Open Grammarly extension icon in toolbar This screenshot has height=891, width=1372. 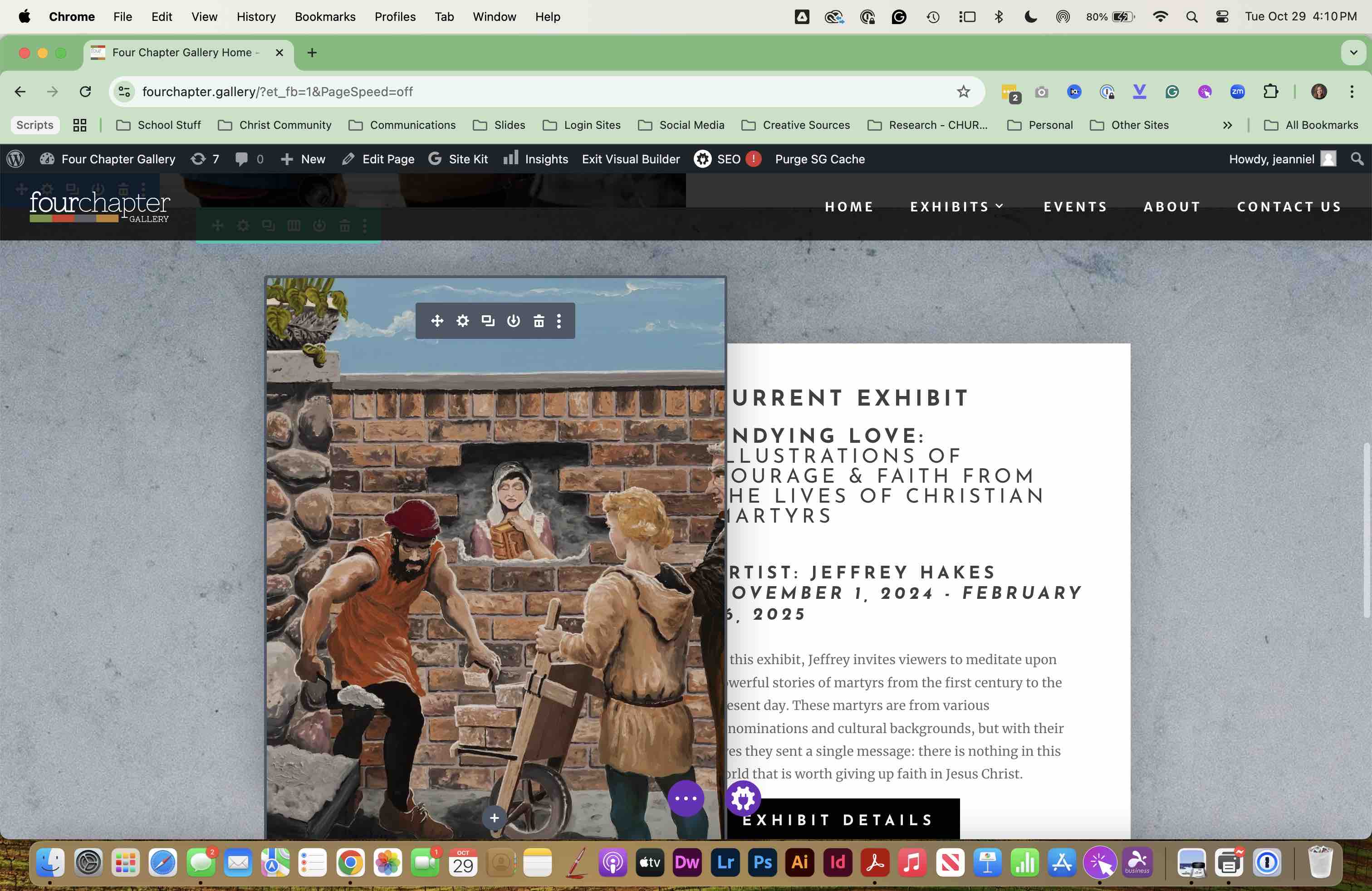(1172, 92)
